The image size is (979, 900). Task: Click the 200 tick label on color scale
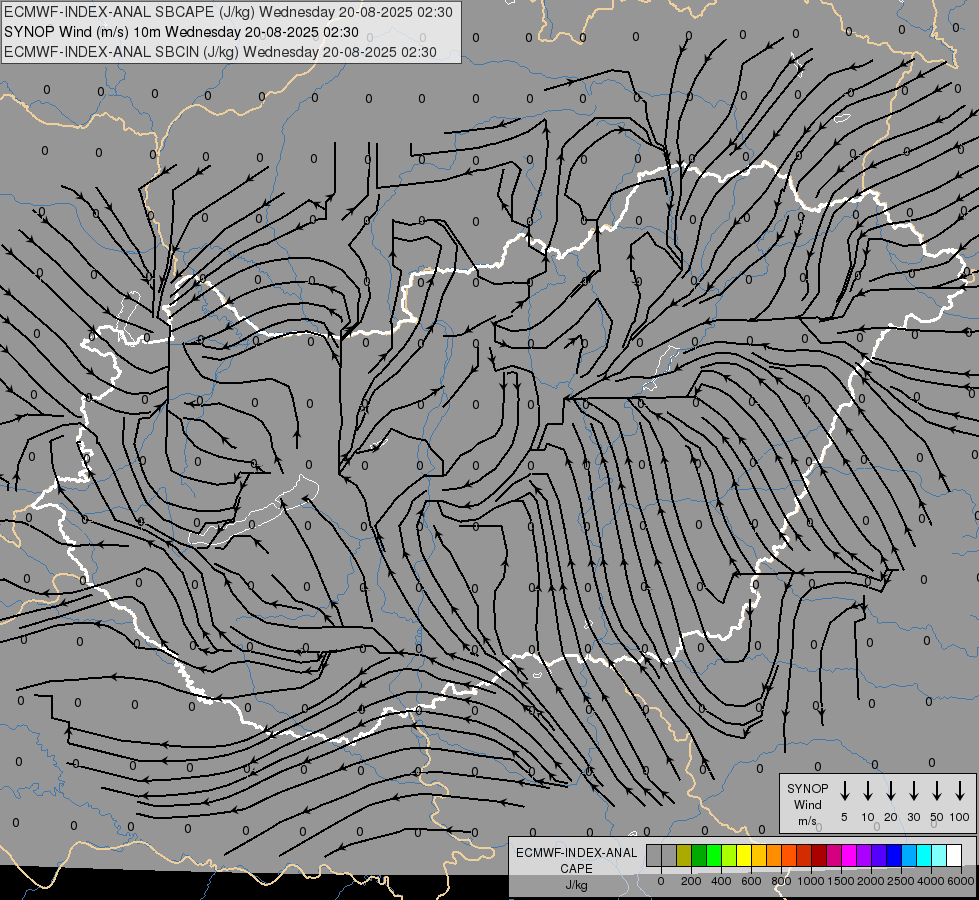tap(691, 881)
